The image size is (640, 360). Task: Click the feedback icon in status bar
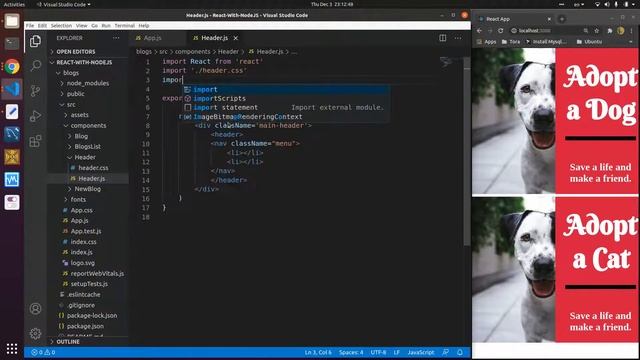446,352
